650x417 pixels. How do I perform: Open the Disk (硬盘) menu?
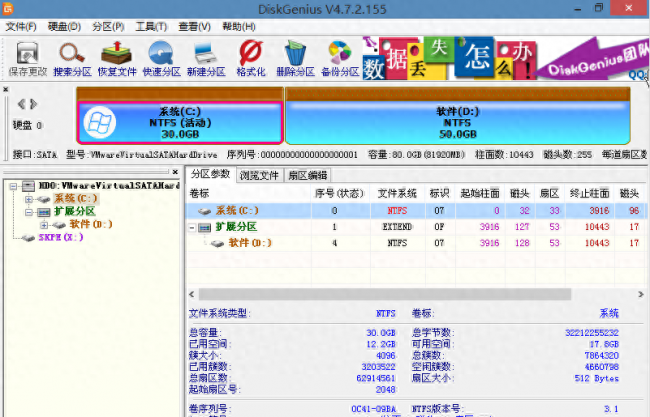point(64,27)
